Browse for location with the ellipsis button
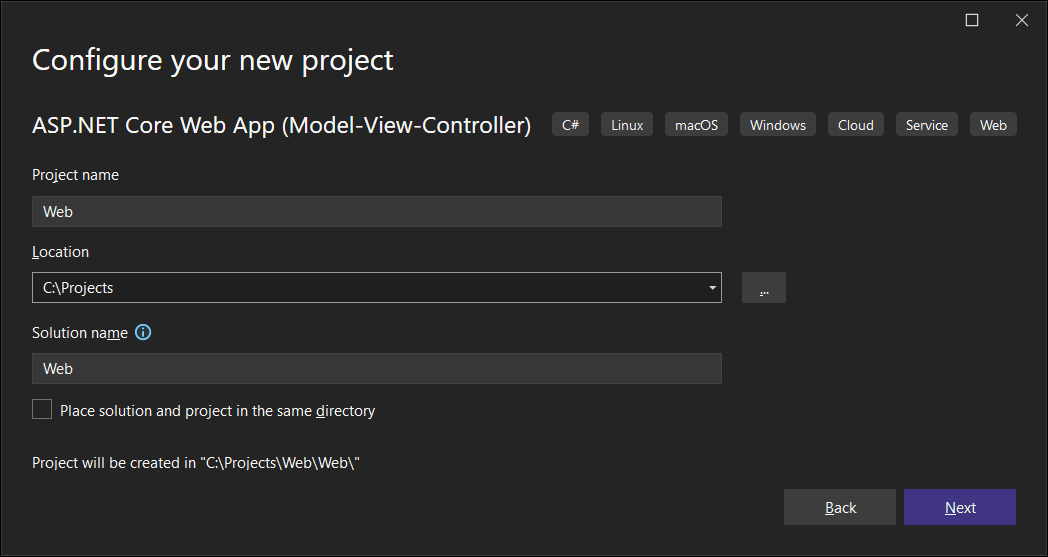The width and height of the screenshot is (1048, 557). (764, 288)
